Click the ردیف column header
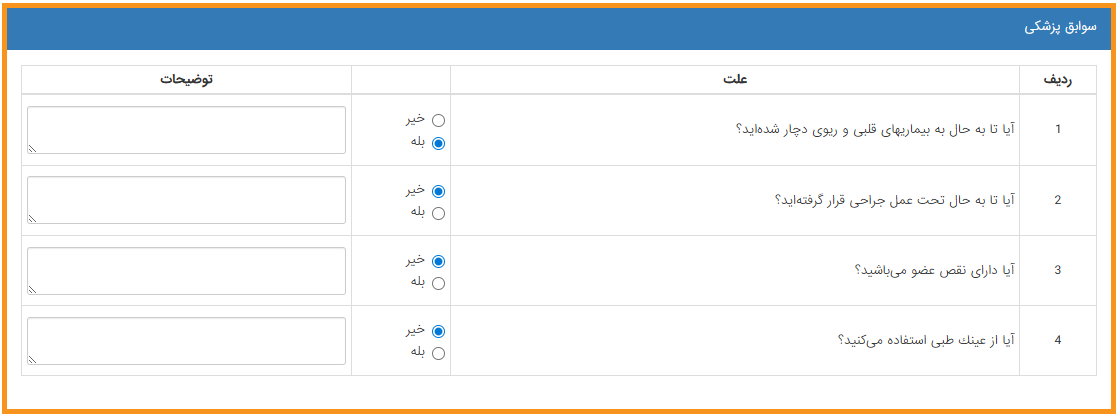 [x=1057, y=80]
